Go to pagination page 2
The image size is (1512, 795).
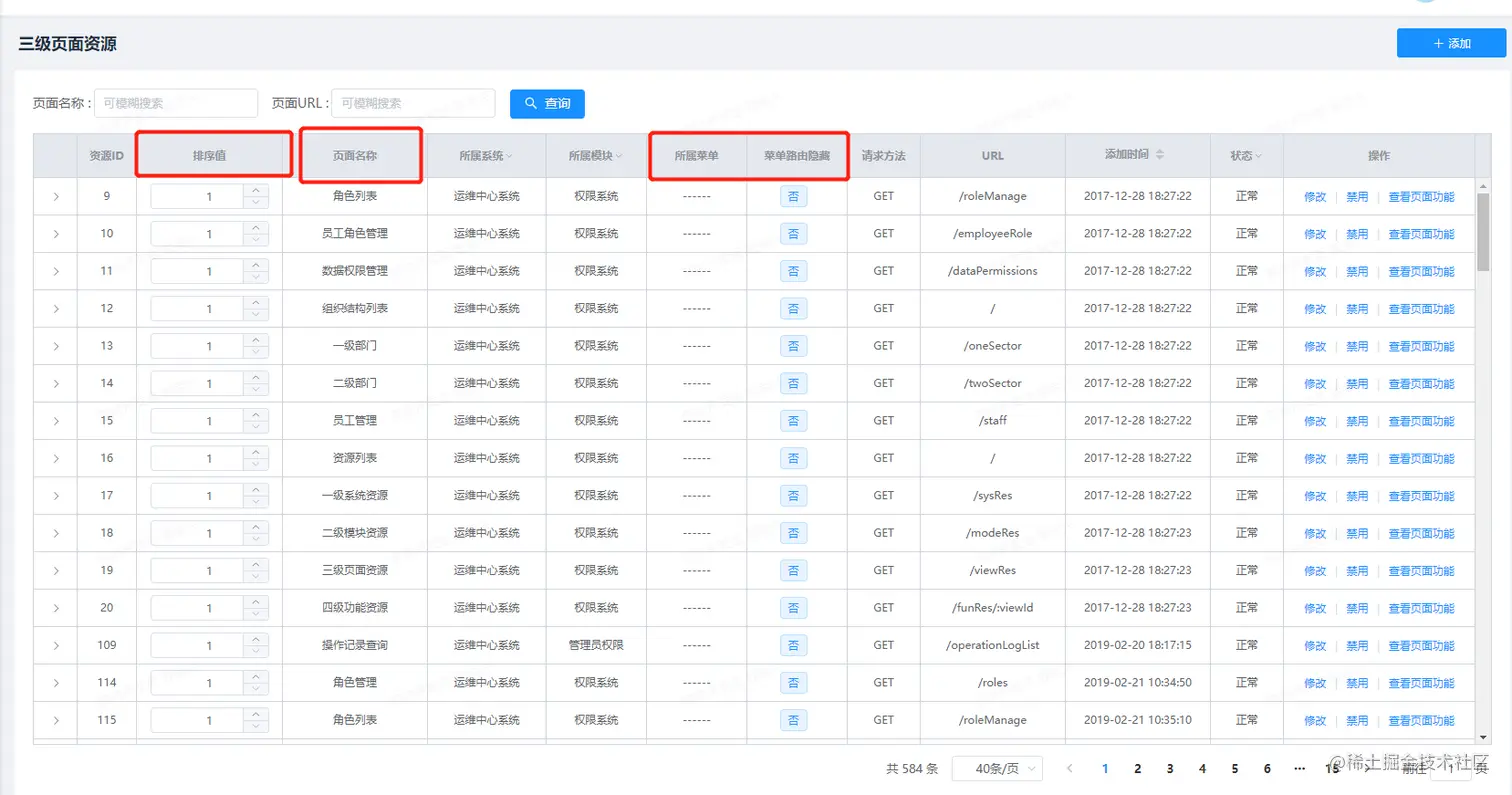click(1137, 769)
